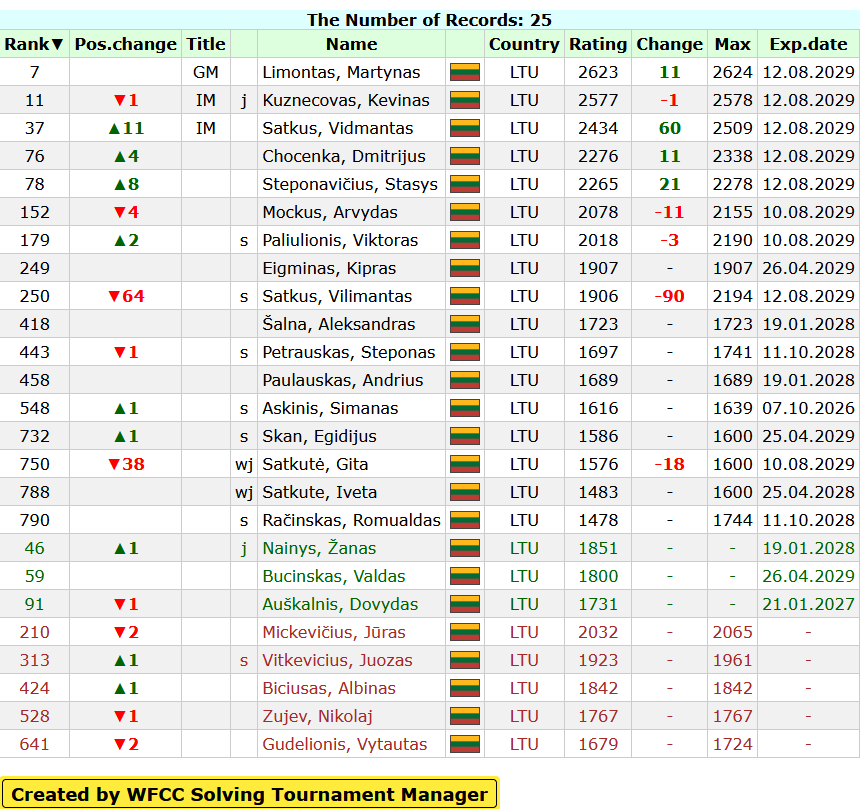Screen dimensions: 863x809
Task: Click the green name Bucinskas, Valdas
Action: (334, 576)
